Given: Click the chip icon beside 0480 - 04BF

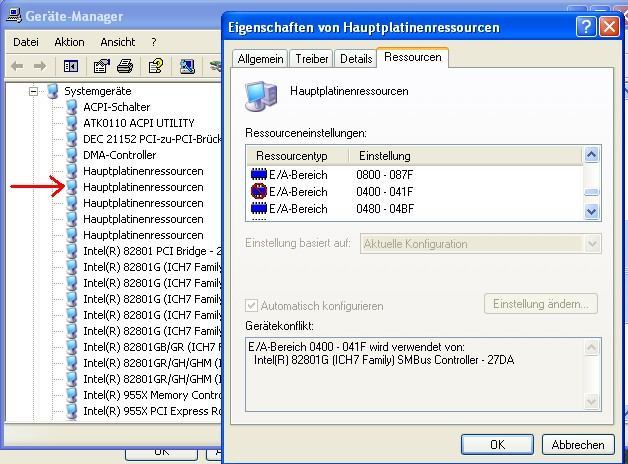Looking at the screenshot, I should (259, 209).
